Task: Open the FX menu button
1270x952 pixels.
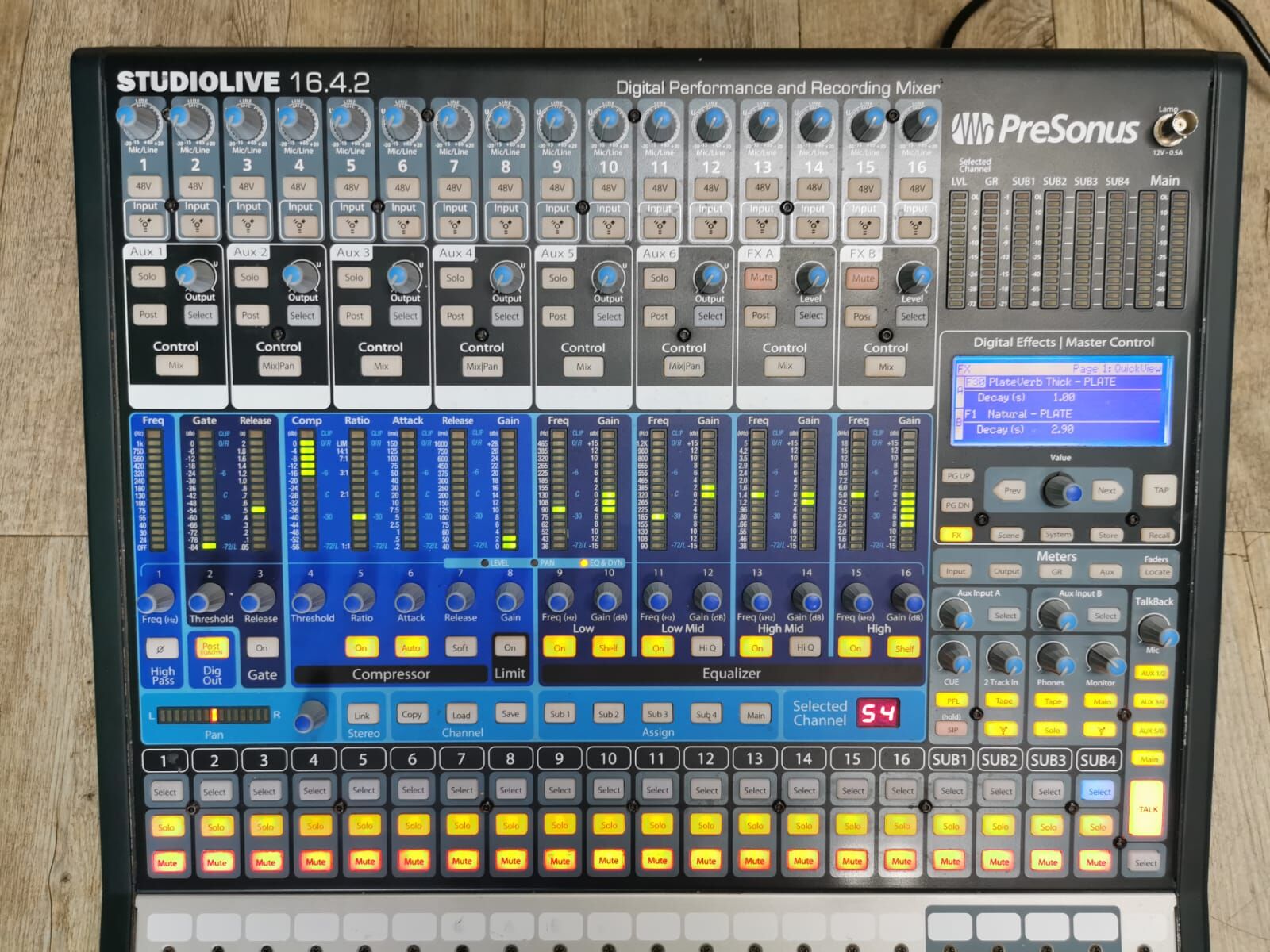Action: [x=956, y=535]
